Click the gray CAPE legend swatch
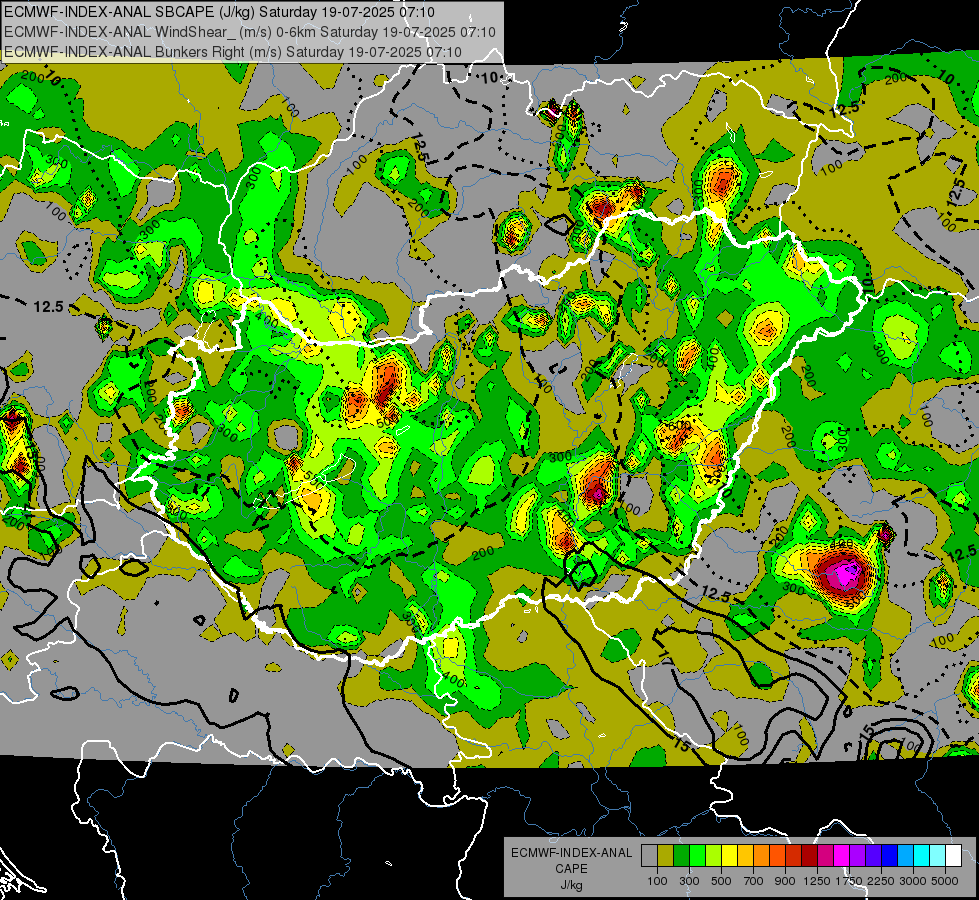Viewport: 979px width, 900px height. (649, 856)
